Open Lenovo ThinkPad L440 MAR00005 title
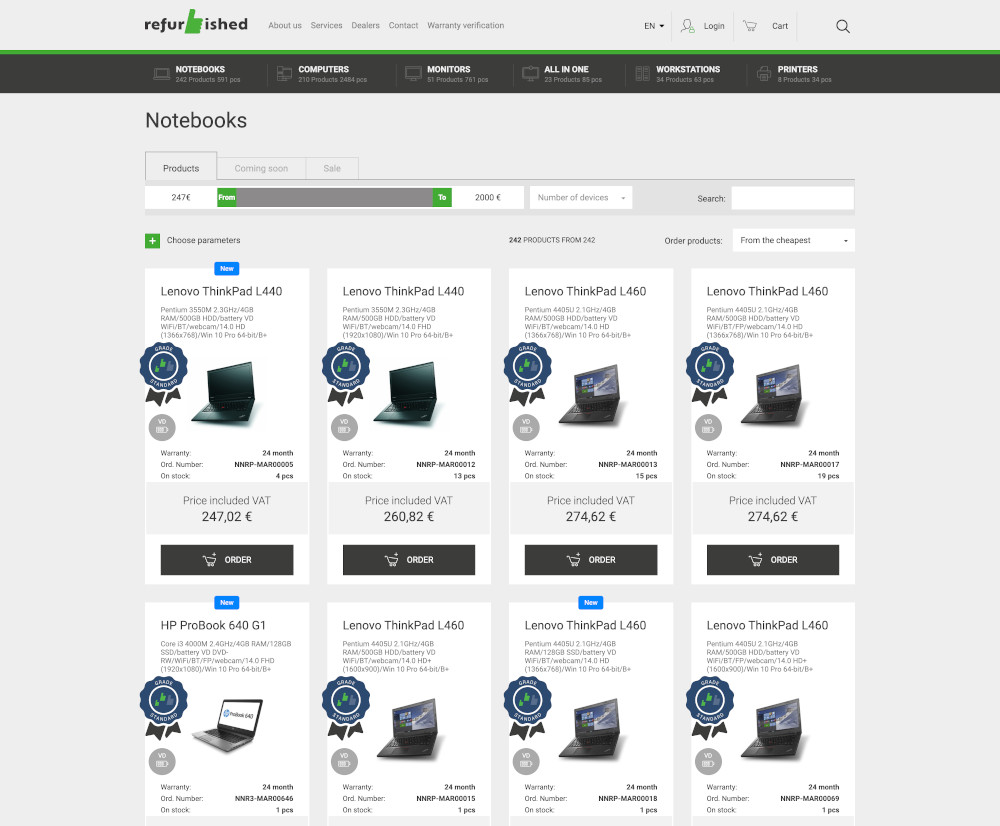 [x=221, y=291]
